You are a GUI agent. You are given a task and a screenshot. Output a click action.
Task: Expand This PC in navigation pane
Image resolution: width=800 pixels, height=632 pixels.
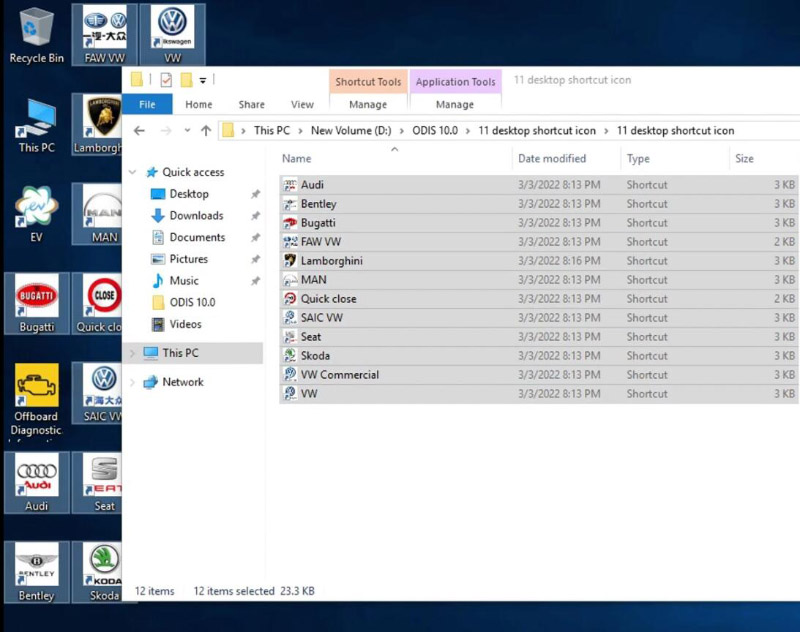pyautogui.click(x=133, y=353)
